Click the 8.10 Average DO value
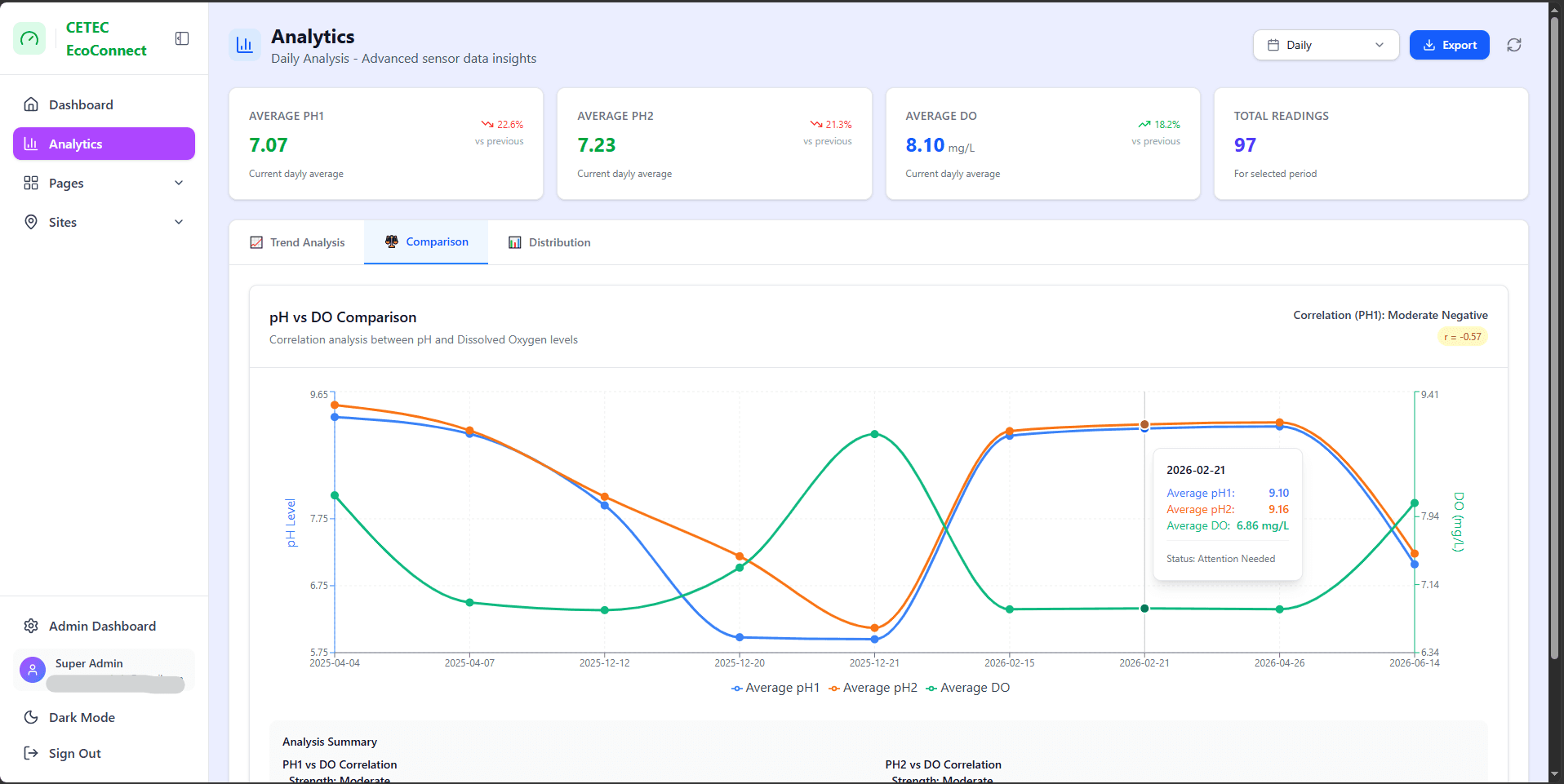This screenshot has height=784, width=1564. click(x=925, y=145)
